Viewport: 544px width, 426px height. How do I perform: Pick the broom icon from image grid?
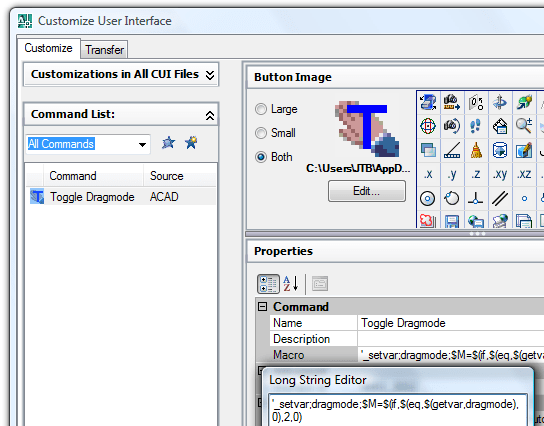tap(476, 151)
